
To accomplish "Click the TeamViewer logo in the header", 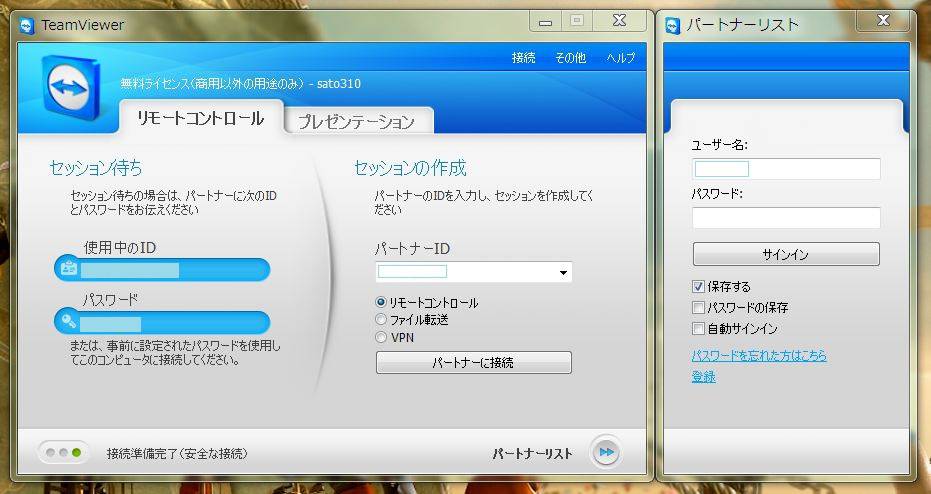I will point(71,88).
